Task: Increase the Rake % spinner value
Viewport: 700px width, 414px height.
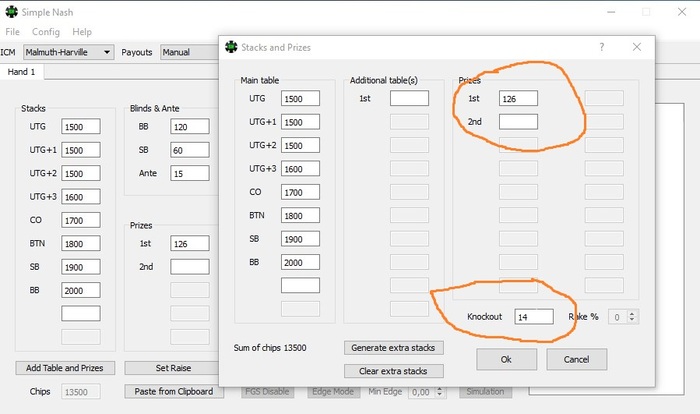Action: point(632,314)
